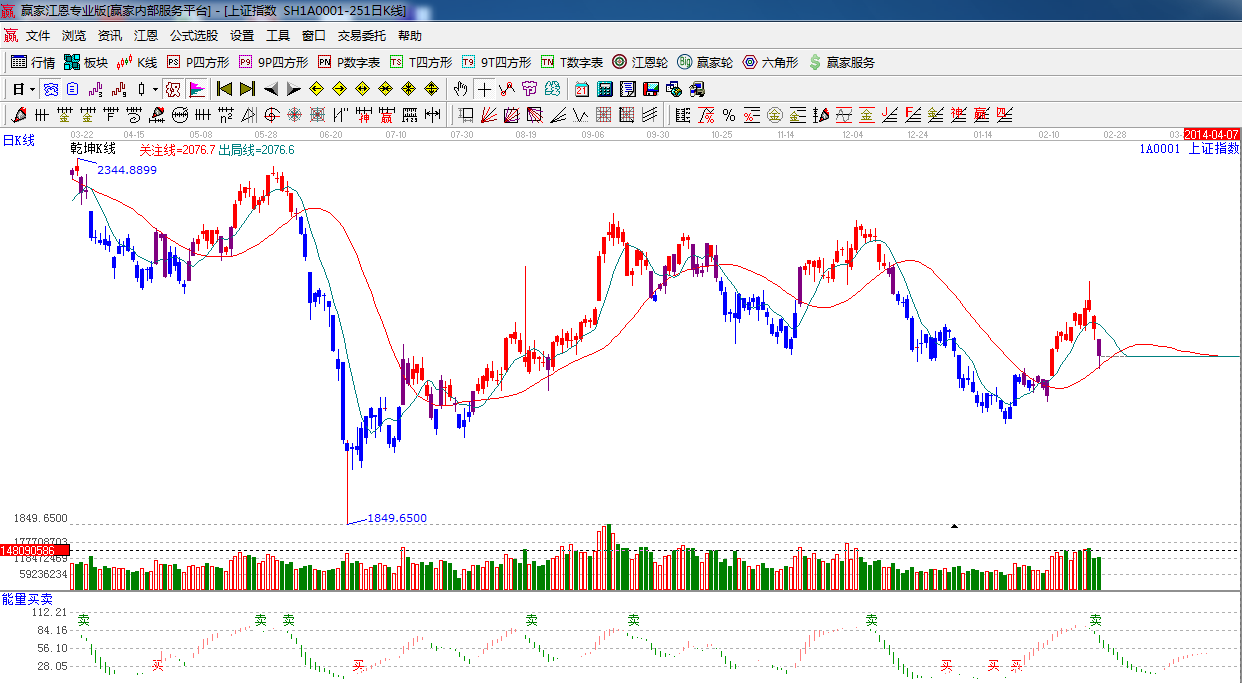Click the percent (%) line tool
Viewport: 1242px width, 683px height.
coord(729,115)
